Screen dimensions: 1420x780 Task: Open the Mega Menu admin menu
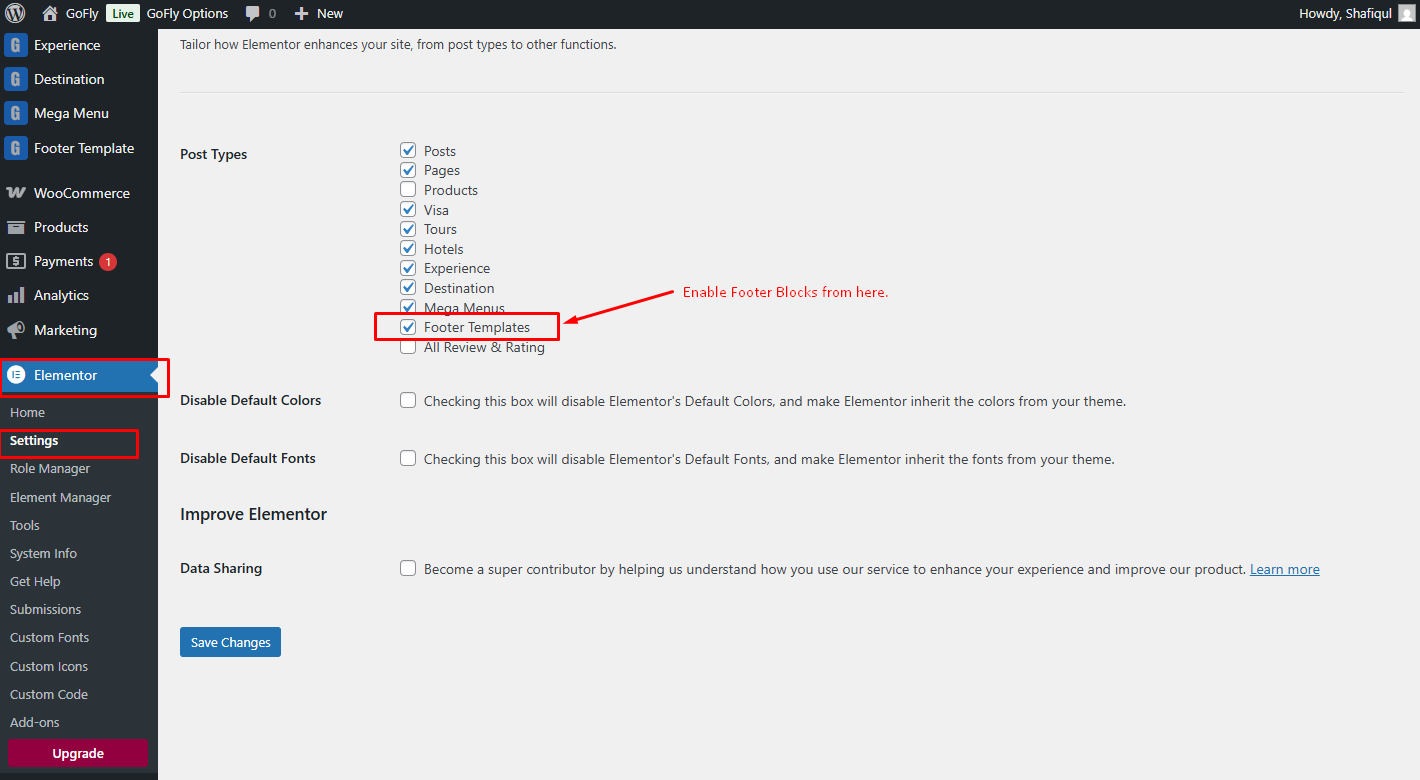(79, 113)
